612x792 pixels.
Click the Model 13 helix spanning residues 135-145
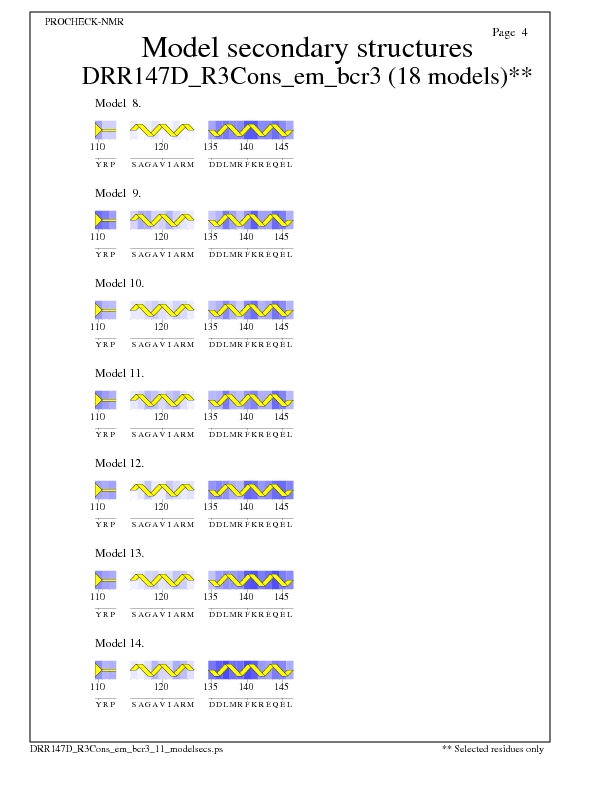[250, 580]
